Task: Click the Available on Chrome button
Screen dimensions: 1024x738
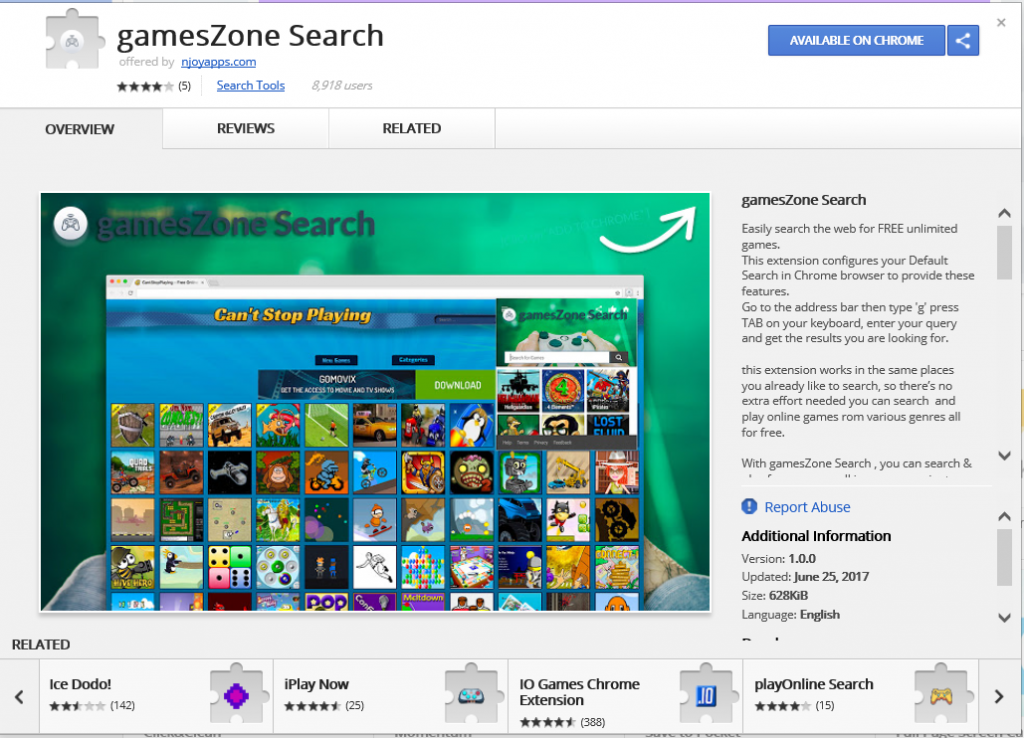Action: click(x=856, y=40)
